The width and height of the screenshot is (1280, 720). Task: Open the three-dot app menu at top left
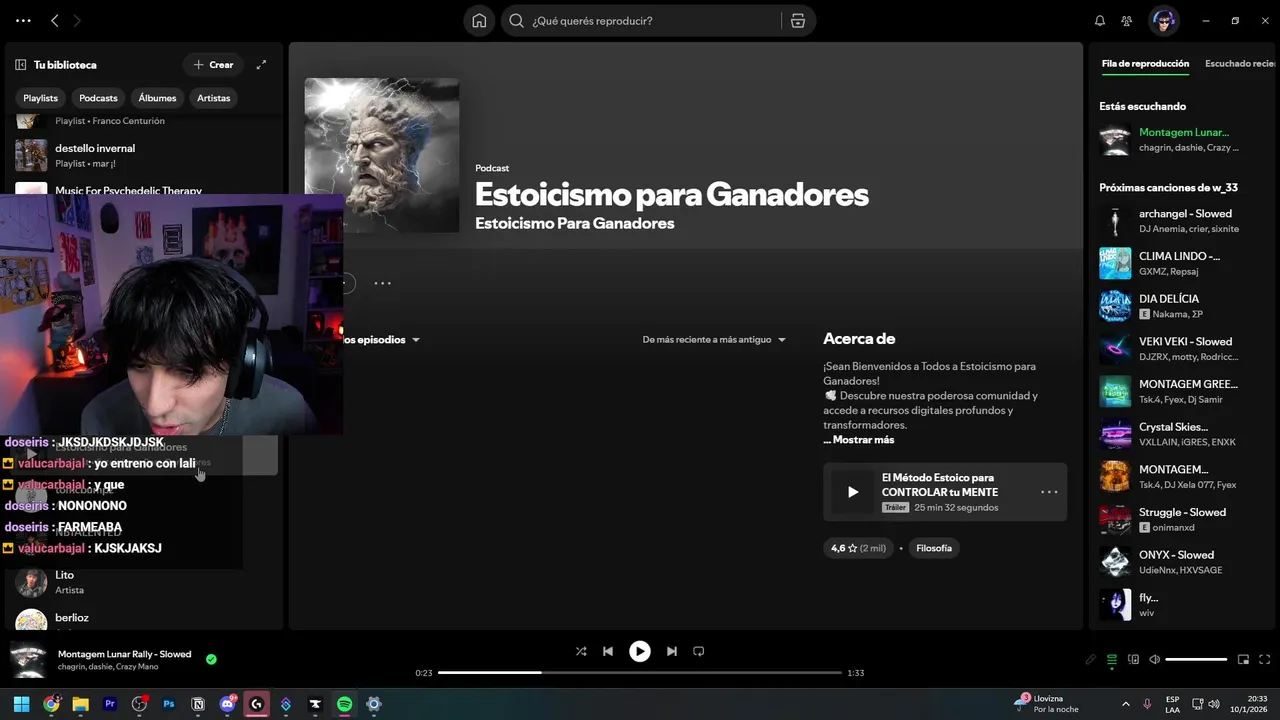tap(23, 21)
